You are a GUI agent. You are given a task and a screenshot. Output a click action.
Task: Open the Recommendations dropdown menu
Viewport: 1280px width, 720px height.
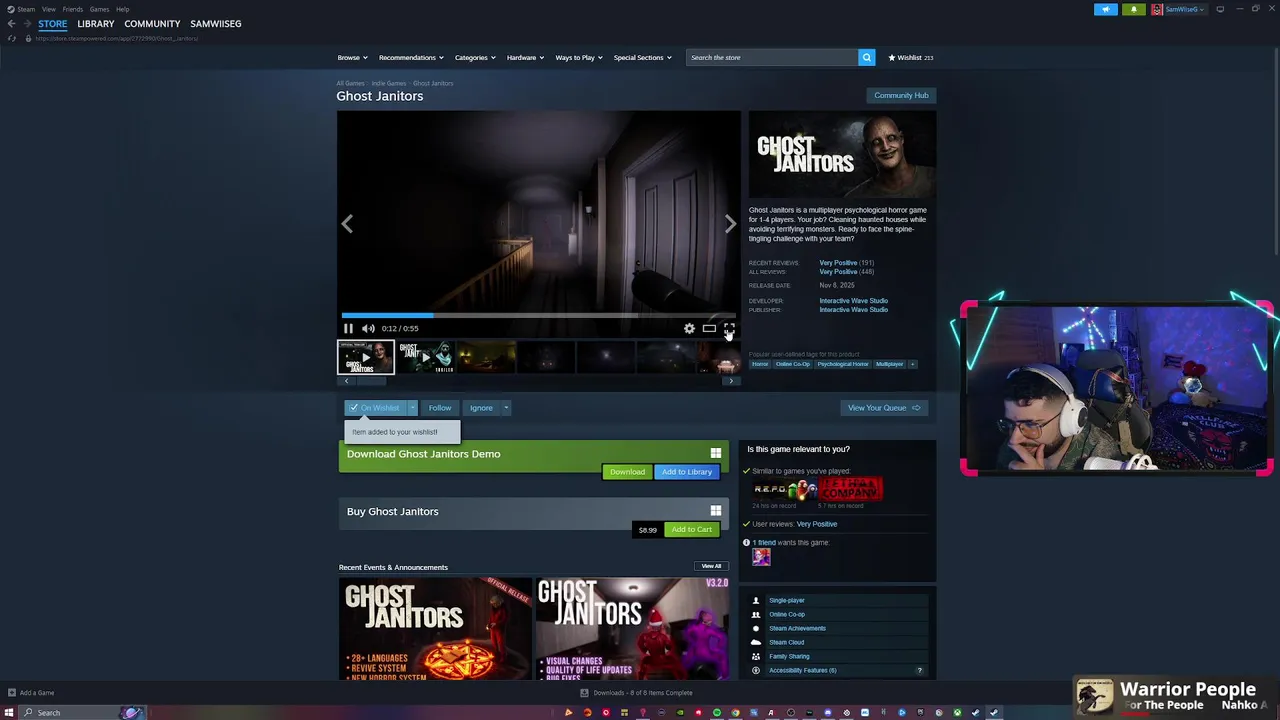[x=410, y=57]
